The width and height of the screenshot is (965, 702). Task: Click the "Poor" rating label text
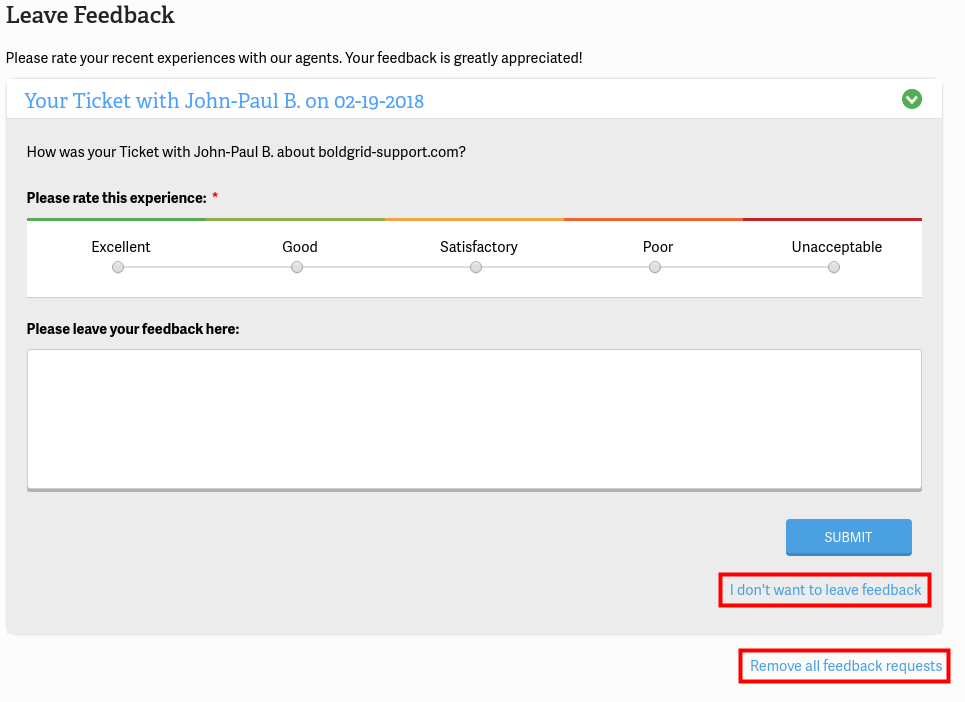(x=658, y=246)
